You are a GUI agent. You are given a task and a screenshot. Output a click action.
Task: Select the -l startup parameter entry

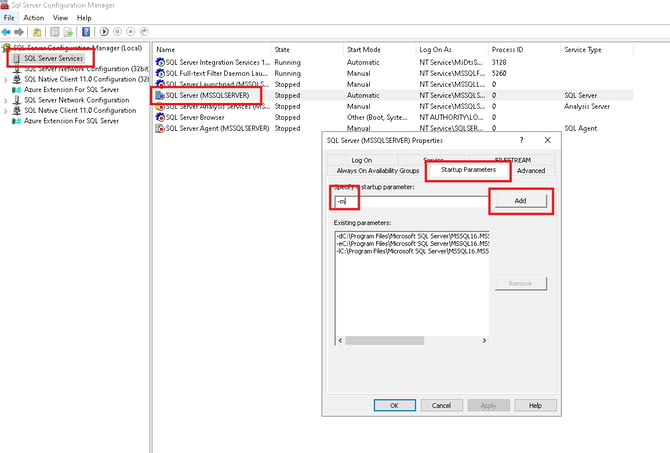pyautogui.click(x=413, y=251)
